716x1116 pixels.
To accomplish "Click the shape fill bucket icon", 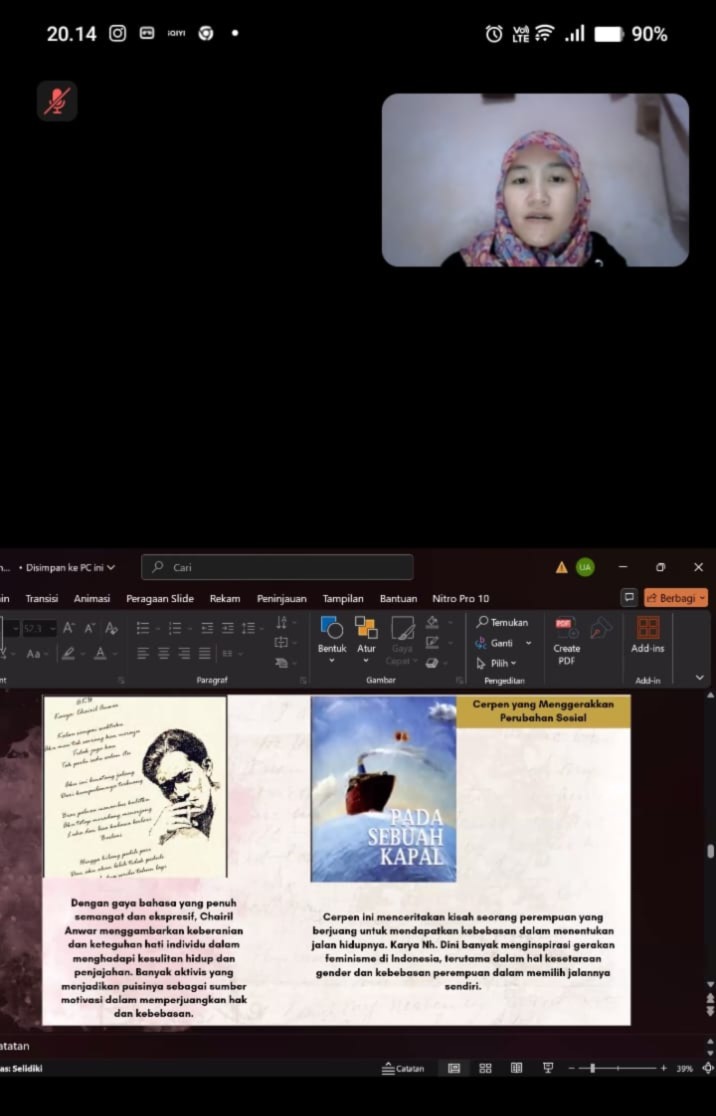I will tap(433, 623).
